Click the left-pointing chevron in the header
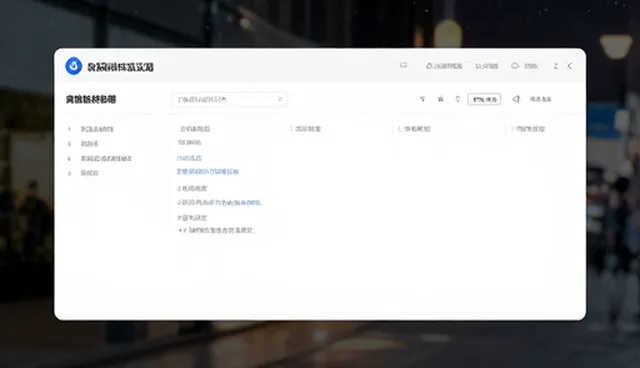The height and width of the screenshot is (368, 640). click(x=569, y=66)
